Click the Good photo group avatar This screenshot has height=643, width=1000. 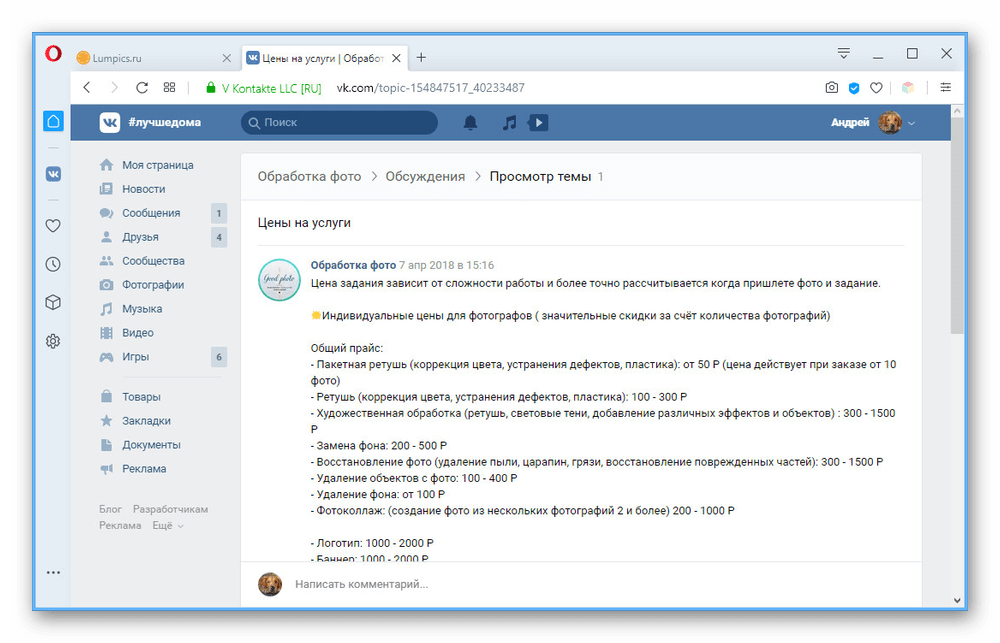click(279, 279)
